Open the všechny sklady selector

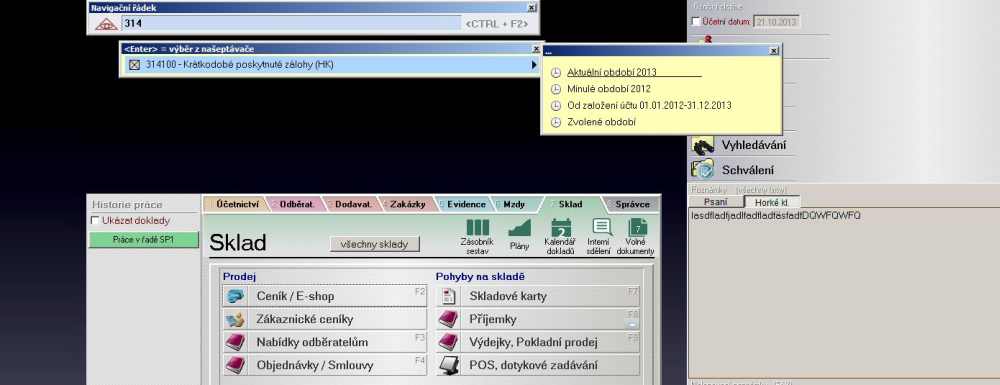click(x=374, y=244)
